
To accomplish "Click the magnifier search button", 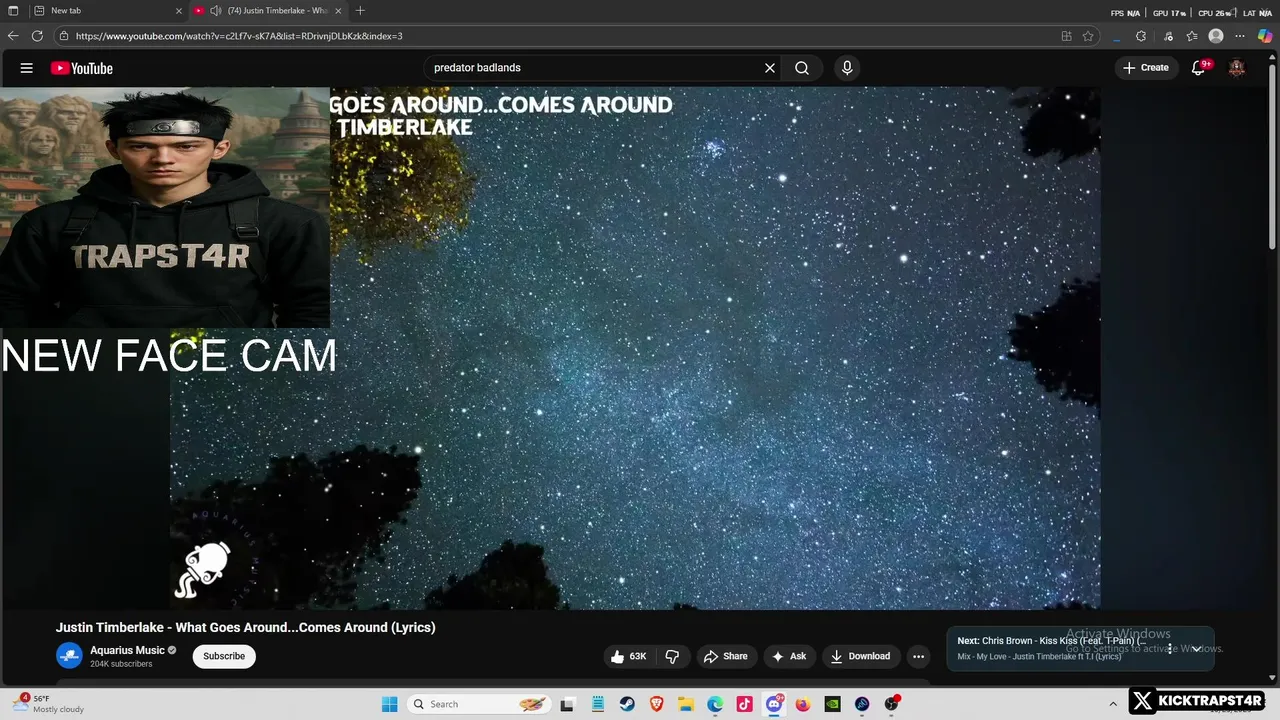I will point(802,68).
